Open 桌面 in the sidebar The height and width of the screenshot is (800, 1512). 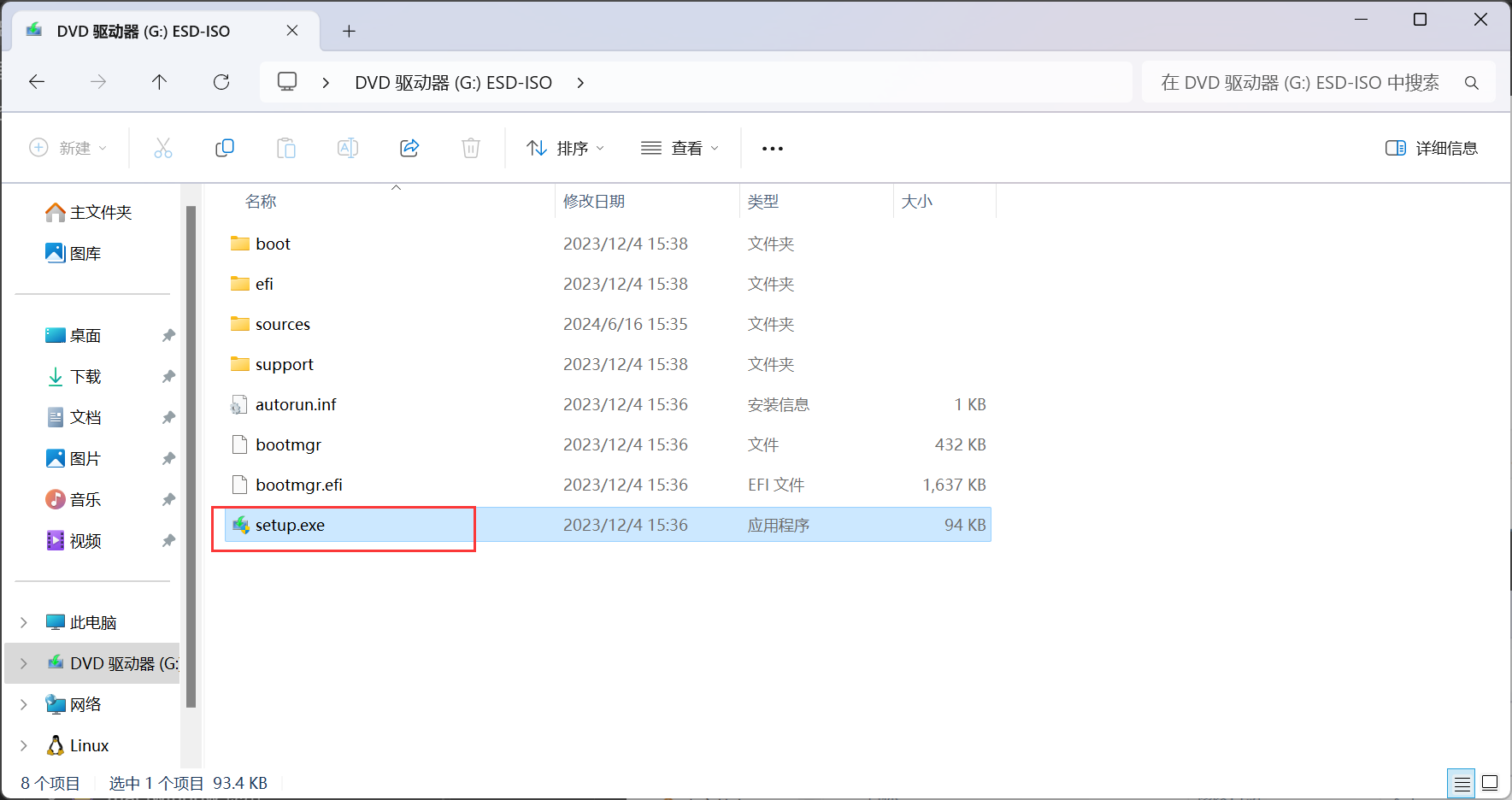(74, 335)
